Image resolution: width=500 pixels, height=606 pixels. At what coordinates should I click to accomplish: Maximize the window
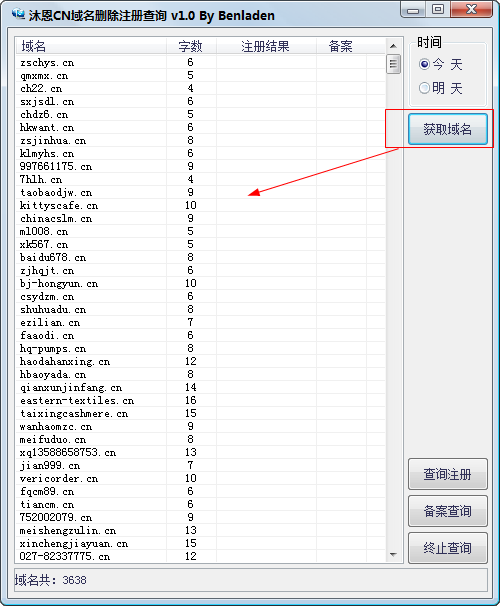(x=438, y=9)
